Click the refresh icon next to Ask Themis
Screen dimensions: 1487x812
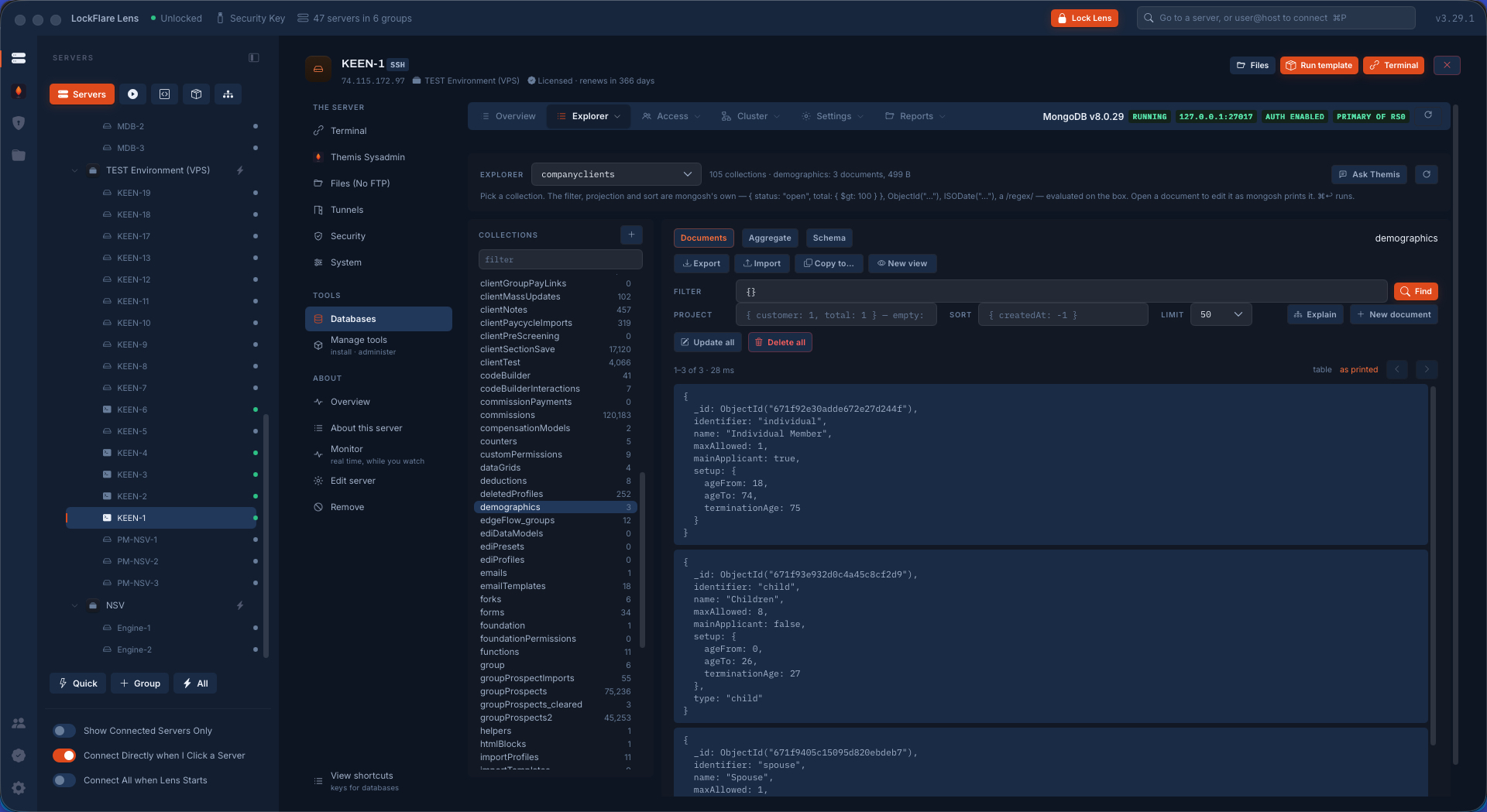coord(1427,174)
